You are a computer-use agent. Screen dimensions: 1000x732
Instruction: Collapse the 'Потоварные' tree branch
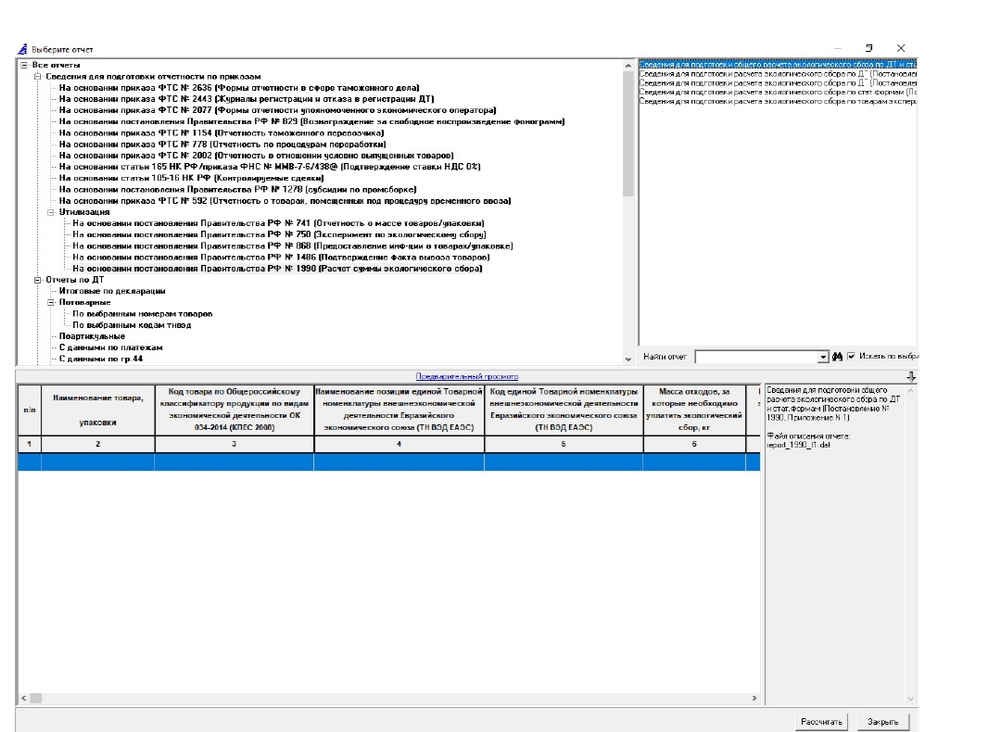(50, 303)
